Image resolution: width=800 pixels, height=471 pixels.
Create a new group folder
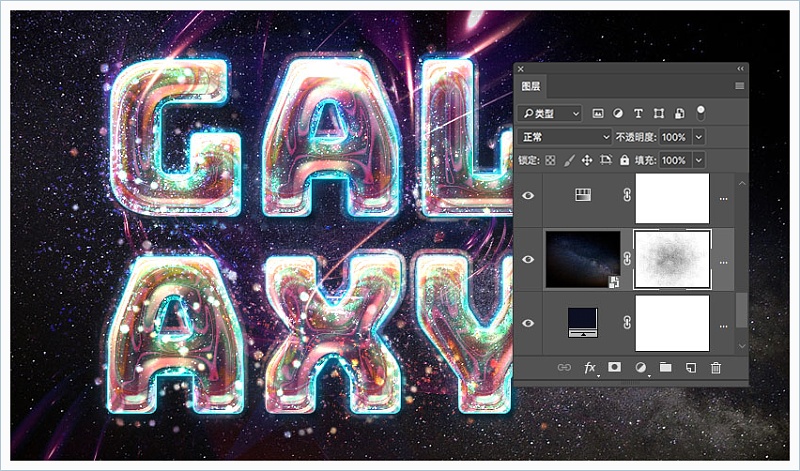(665, 368)
